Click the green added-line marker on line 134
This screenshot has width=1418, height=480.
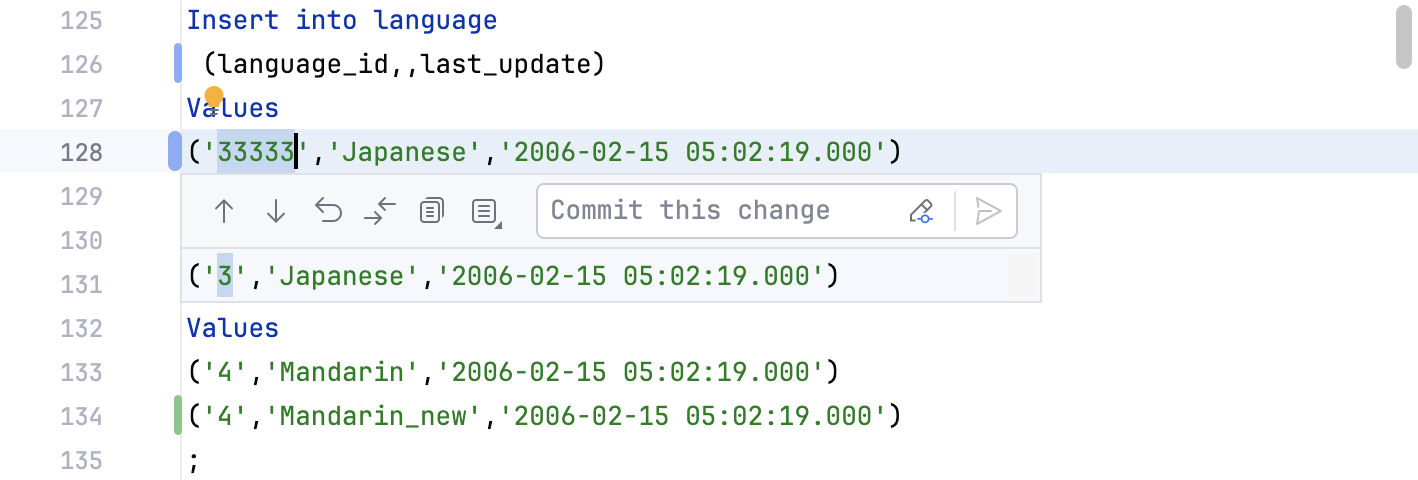178,415
